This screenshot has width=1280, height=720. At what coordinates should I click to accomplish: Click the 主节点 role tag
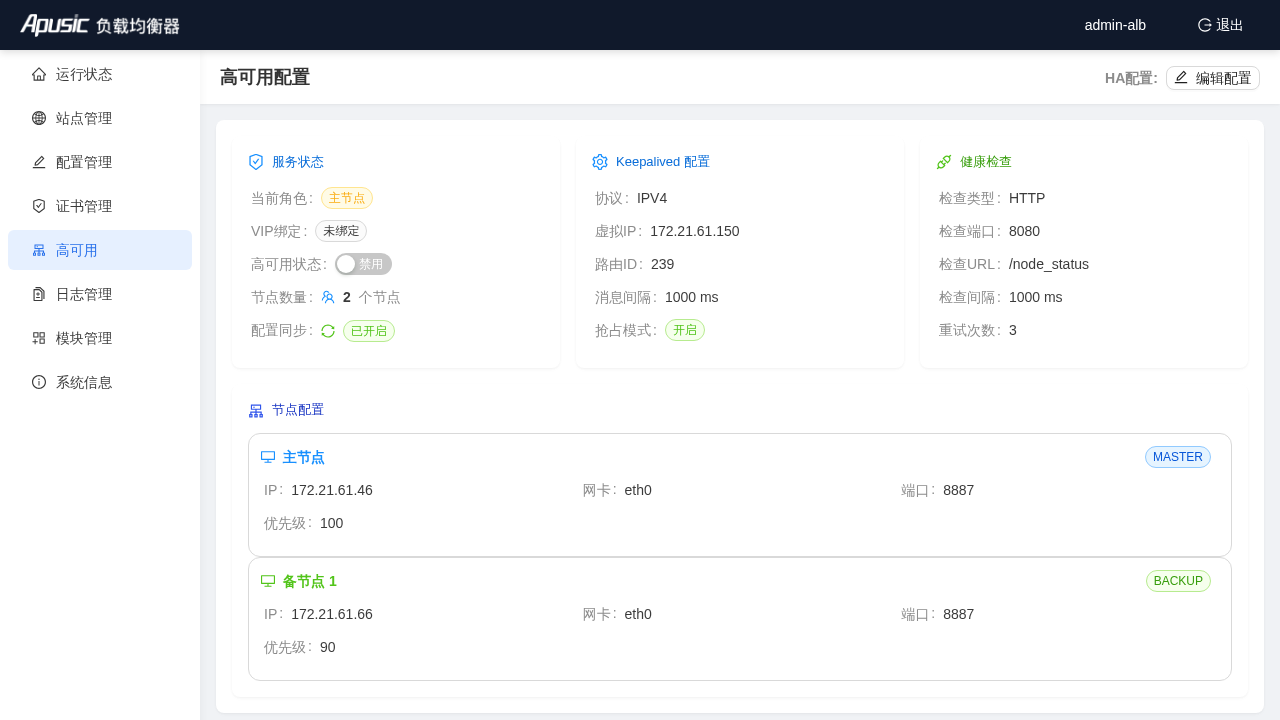[347, 198]
